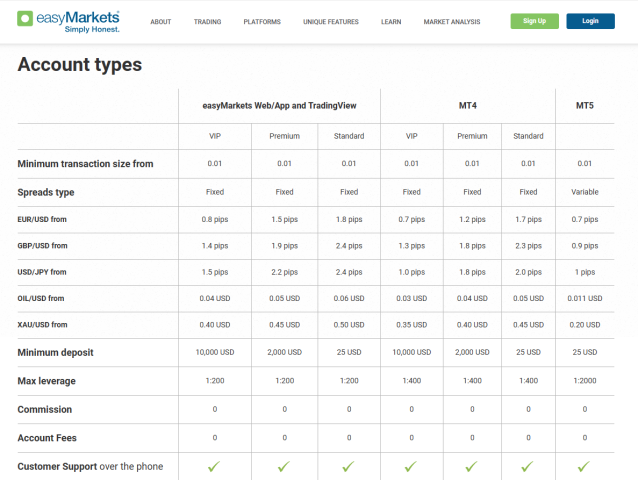
Task: Click the customer support checkmark for Web/App Premium
Action: tap(284, 467)
